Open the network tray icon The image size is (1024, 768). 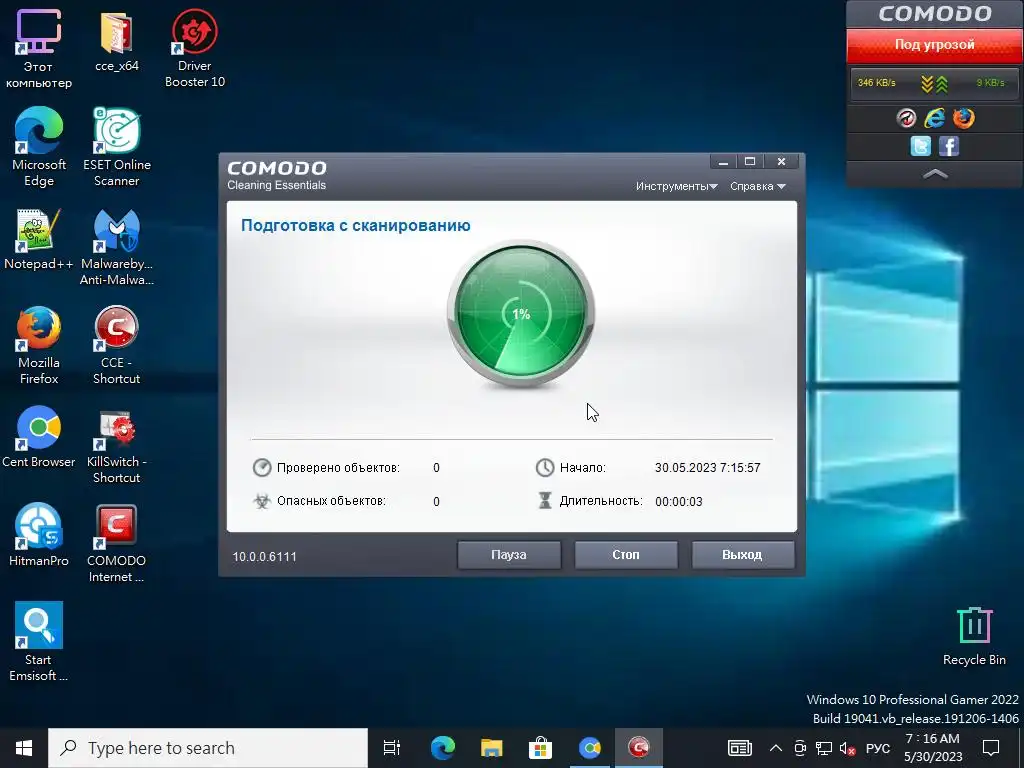824,748
